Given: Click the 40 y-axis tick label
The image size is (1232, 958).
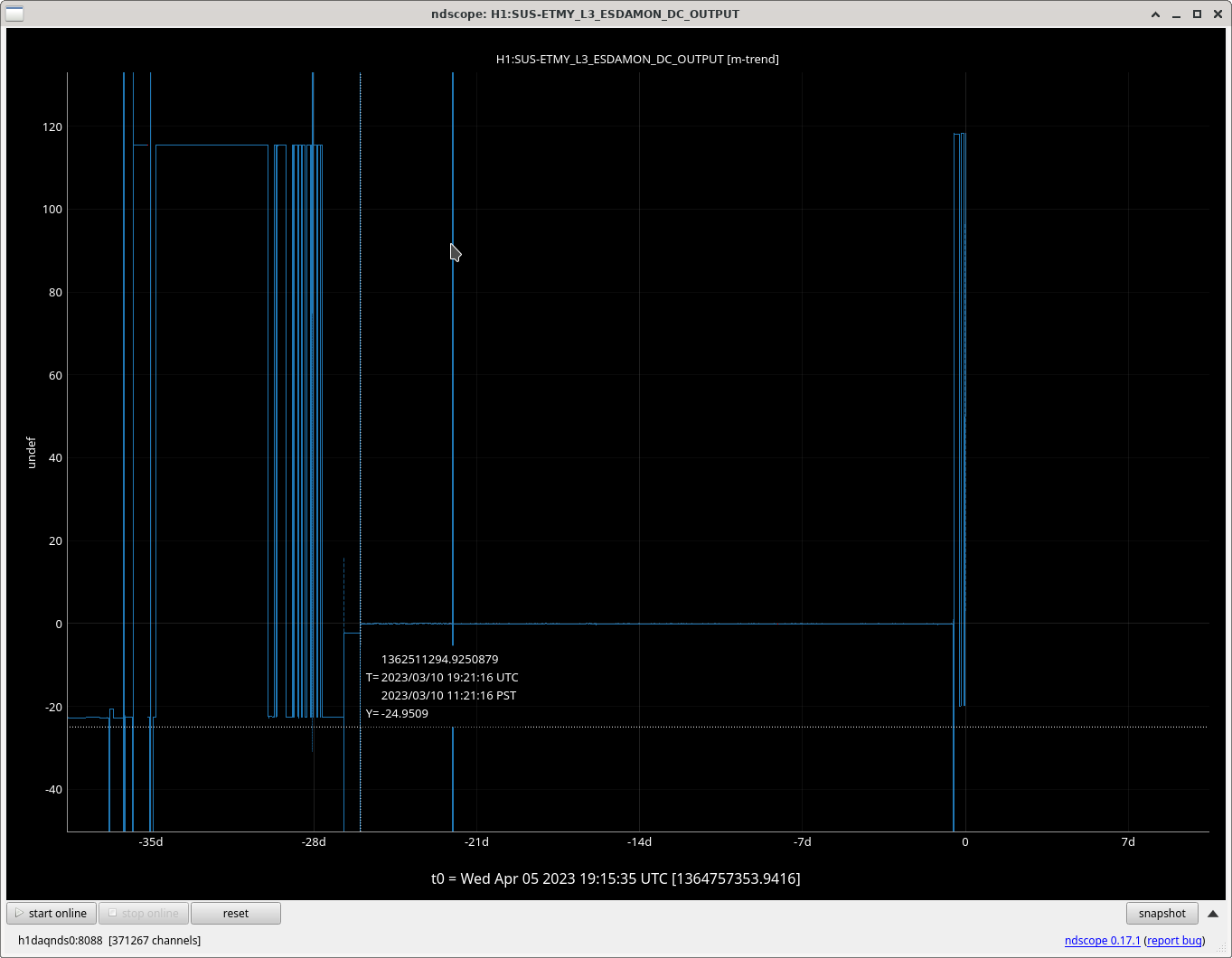Looking at the screenshot, I should (56, 457).
